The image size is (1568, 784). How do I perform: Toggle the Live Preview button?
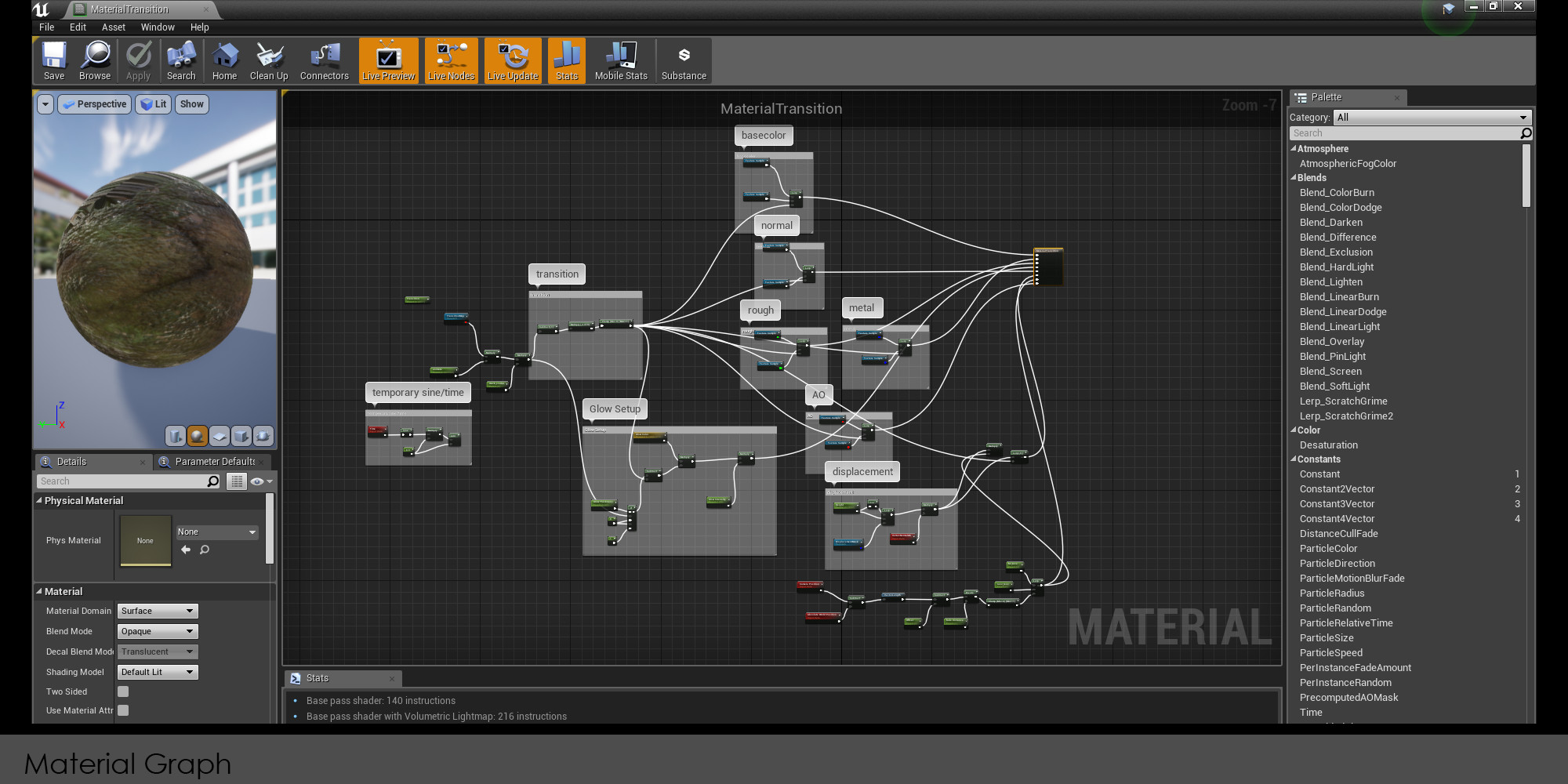point(388,60)
